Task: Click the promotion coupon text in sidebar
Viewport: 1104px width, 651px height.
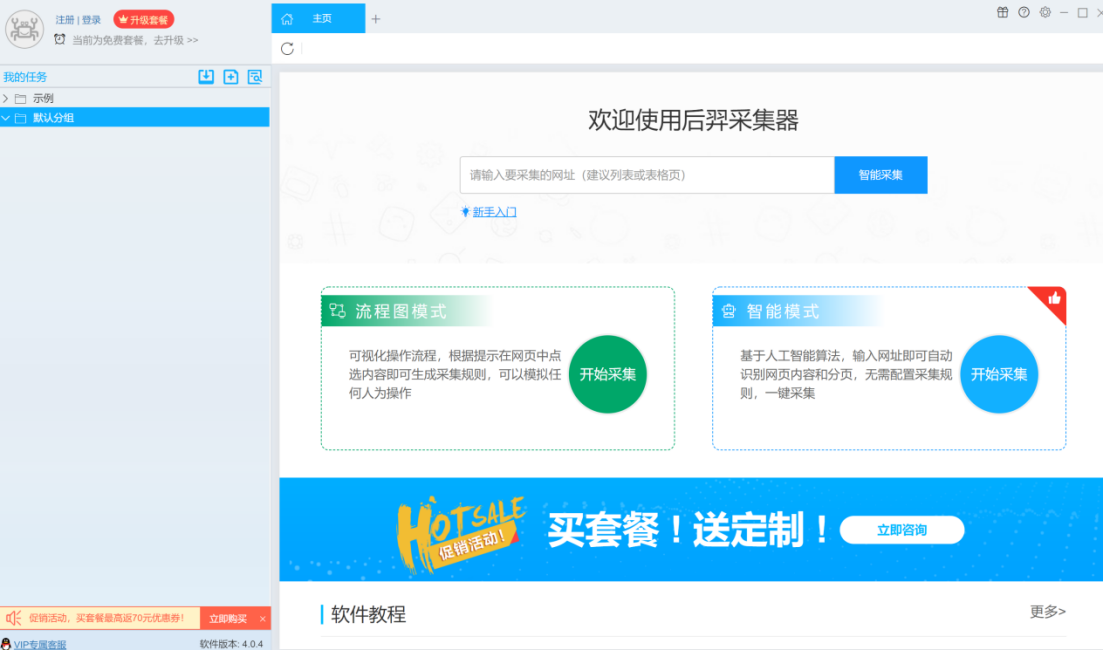Action: coord(106,618)
